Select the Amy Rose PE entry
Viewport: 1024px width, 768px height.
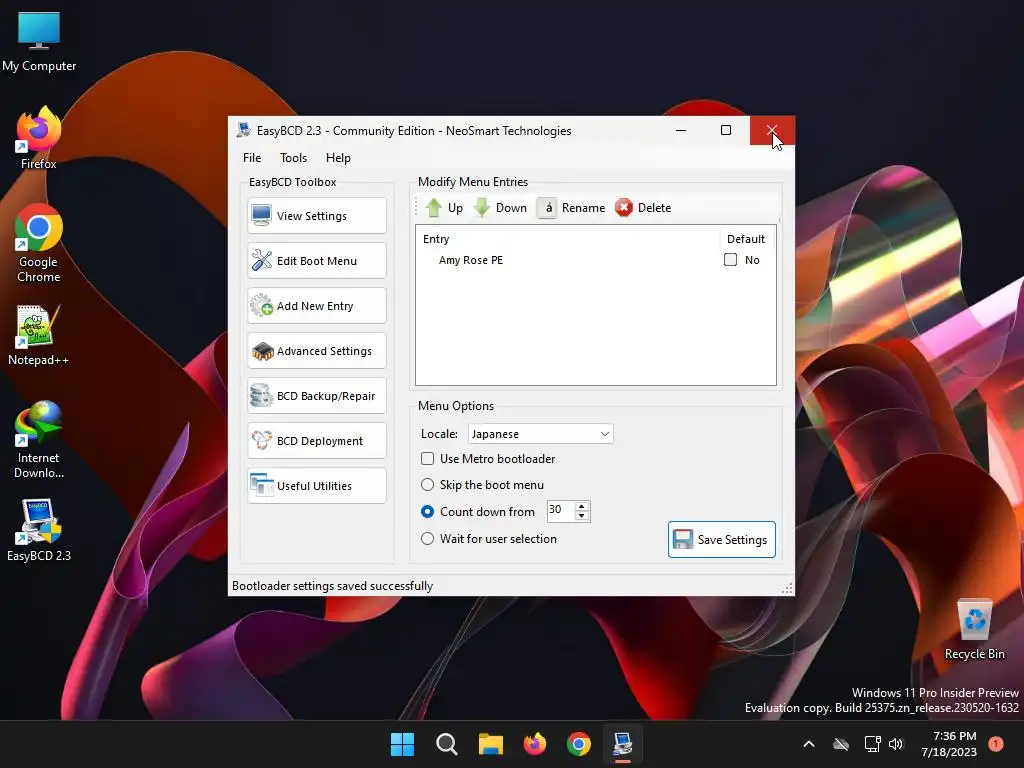pos(471,260)
